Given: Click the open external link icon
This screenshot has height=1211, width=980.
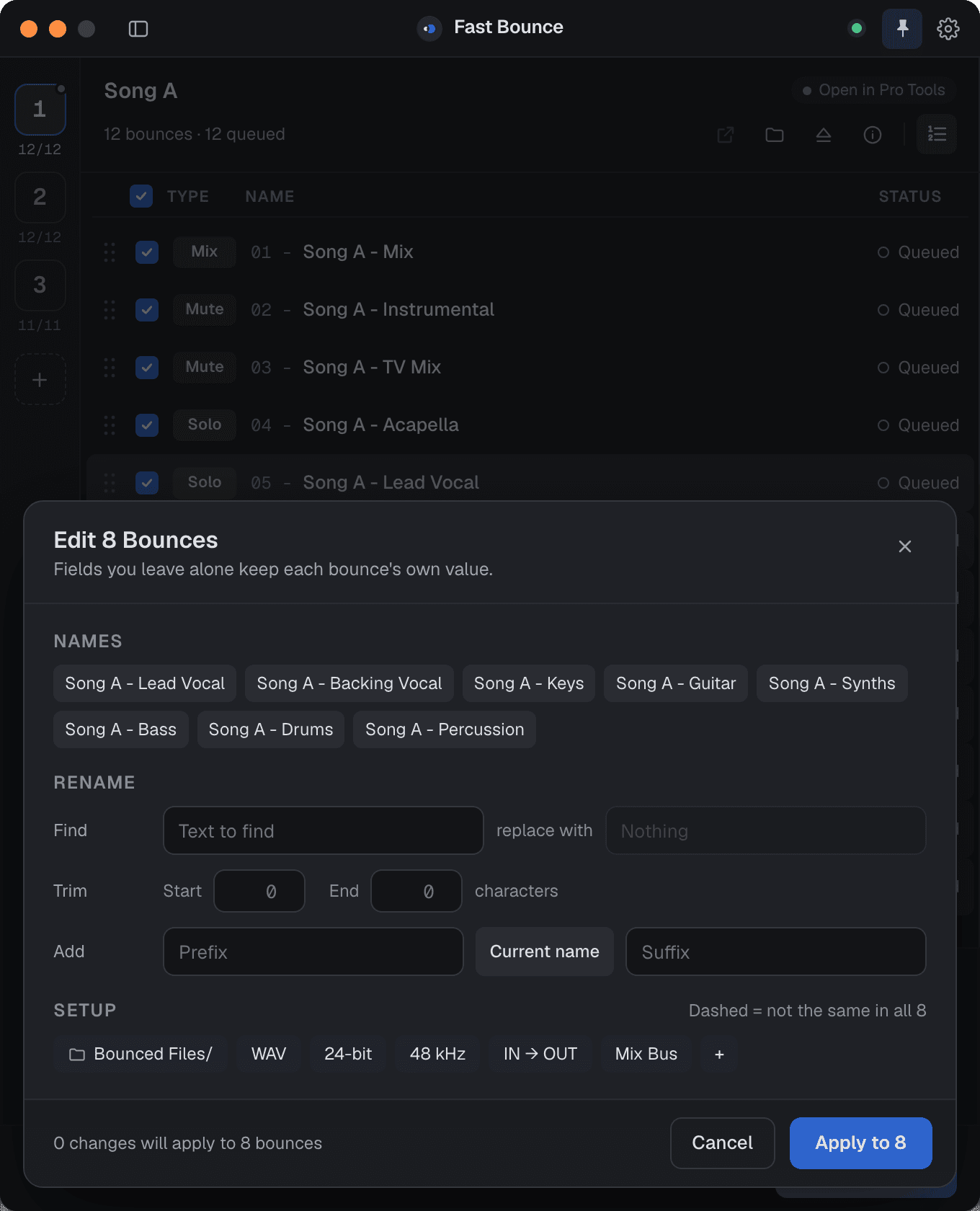Looking at the screenshot, I should pos(726,135).
